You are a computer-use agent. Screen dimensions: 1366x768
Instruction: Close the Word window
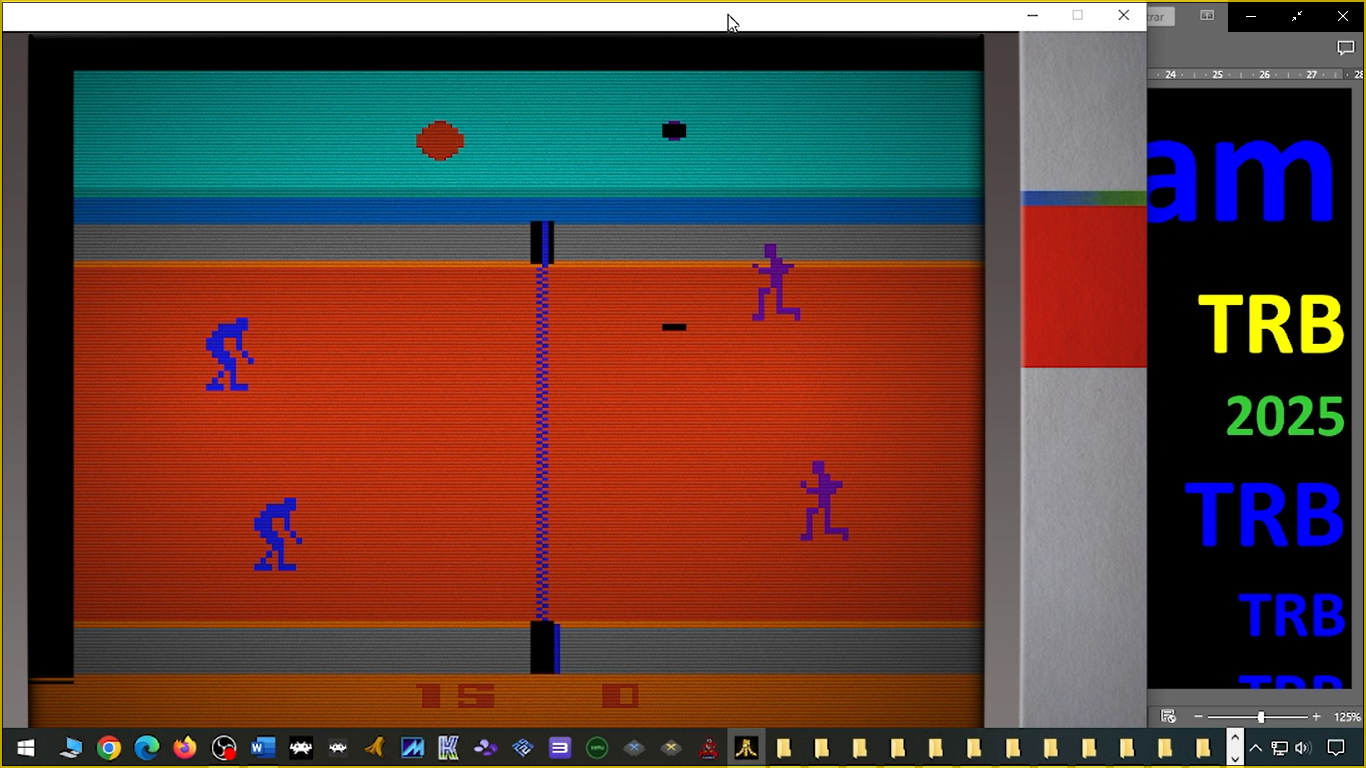[1343, 16]
